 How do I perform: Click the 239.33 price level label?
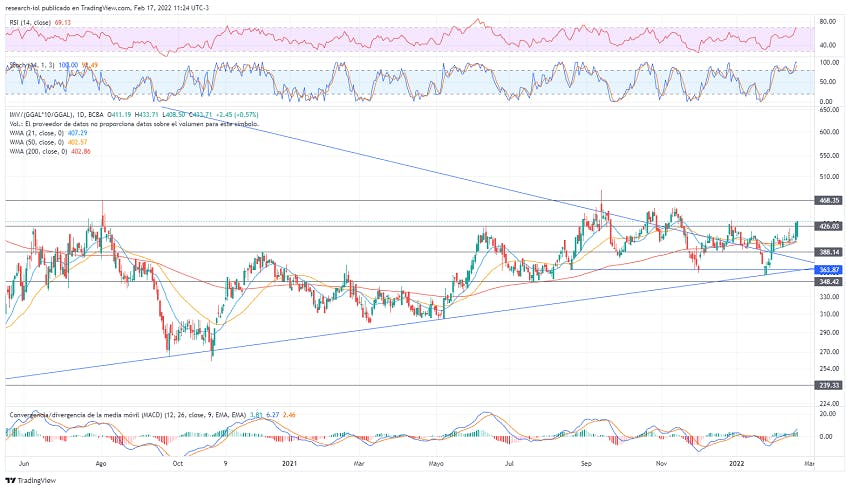(829, 385)
